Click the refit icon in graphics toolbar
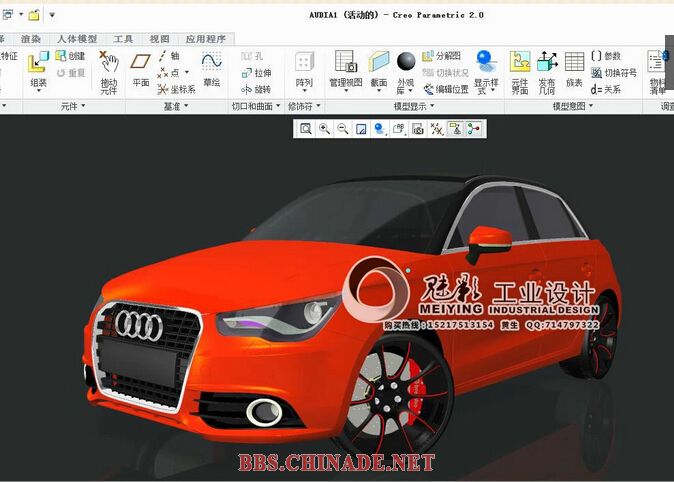Screen dimensions: 674x482 click(x=306, y=129)
